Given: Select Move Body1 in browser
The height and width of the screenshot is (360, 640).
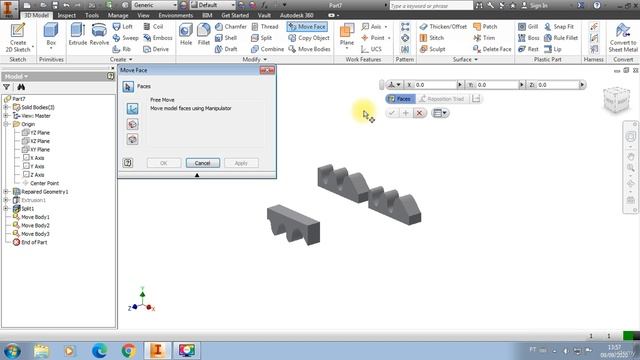Looking at the screenshot, I should tap(31, 217).
